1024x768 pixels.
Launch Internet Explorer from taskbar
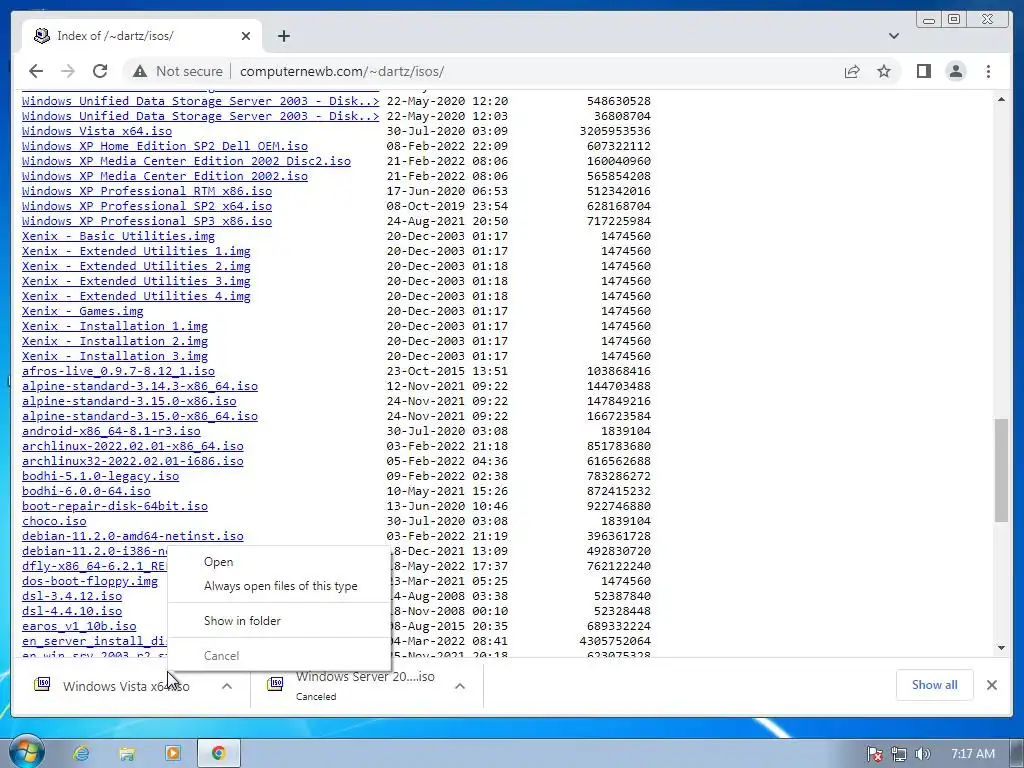point(81,753)
